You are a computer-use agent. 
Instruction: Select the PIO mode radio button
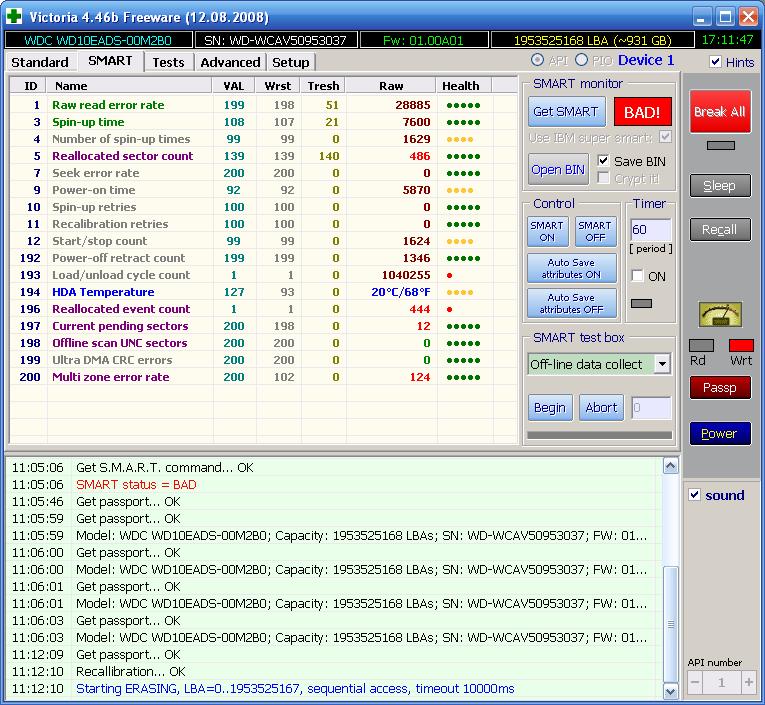click(x=581, y=61)
